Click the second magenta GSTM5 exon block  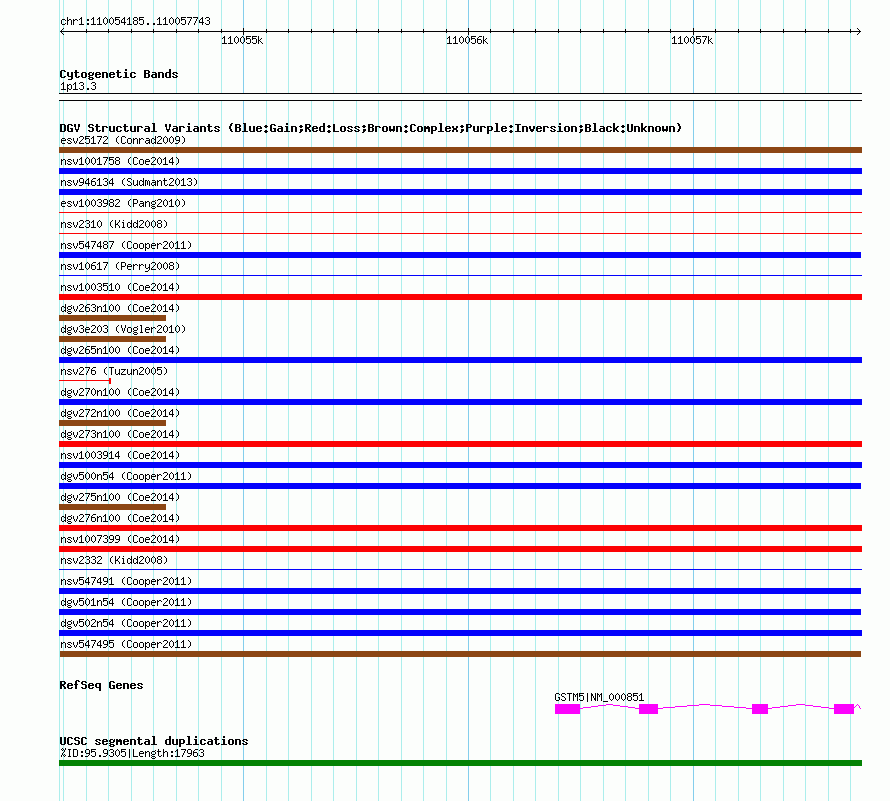pyautogui.click(x=648, y=708)
